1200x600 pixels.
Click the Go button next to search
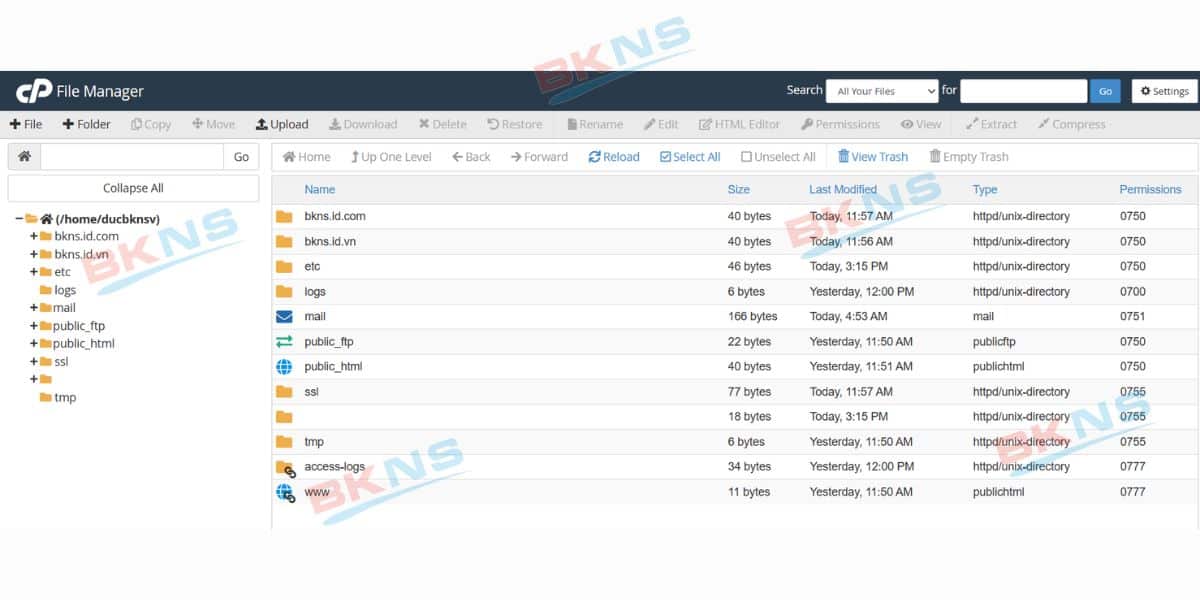tap(1105, 91)
